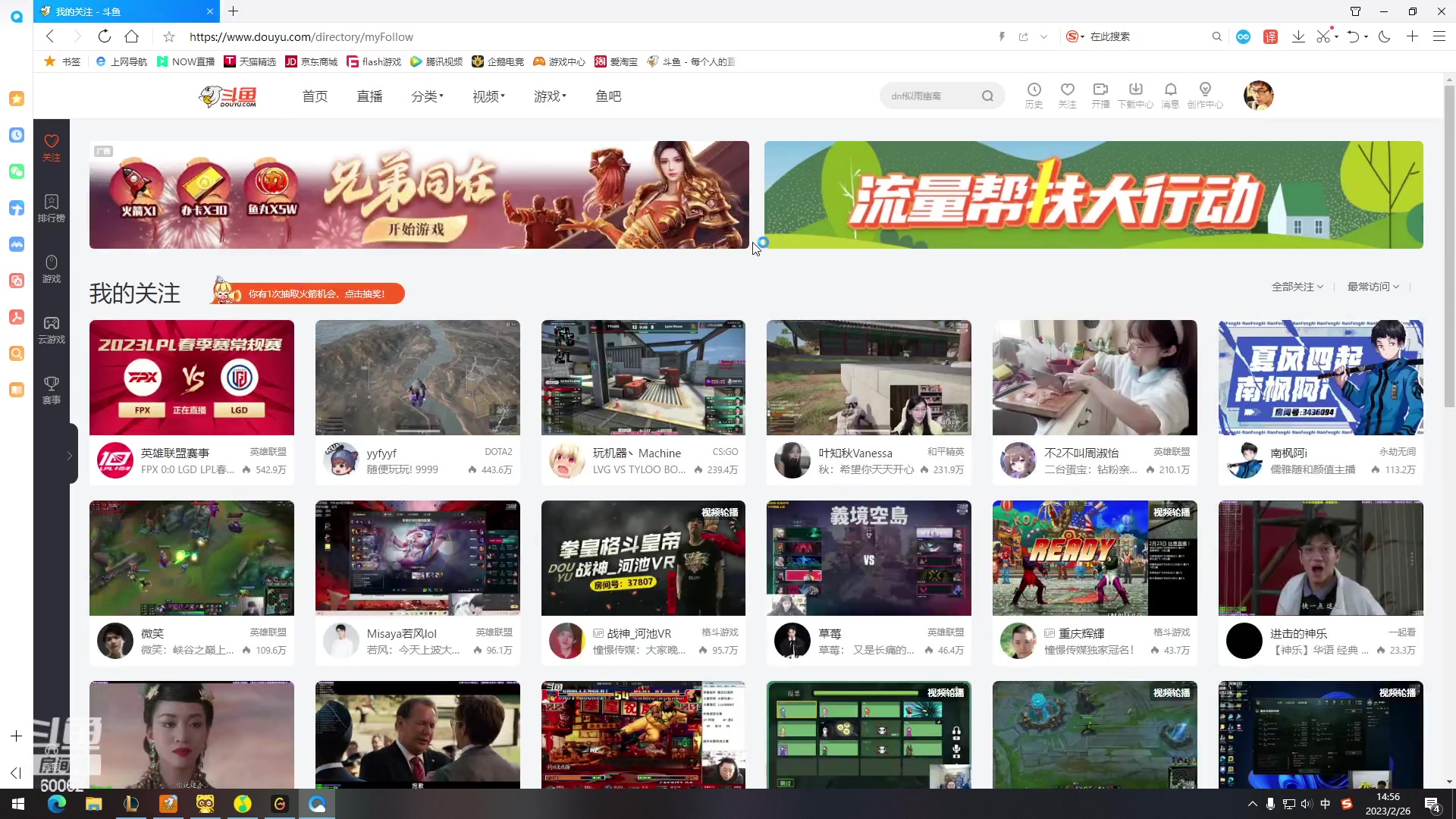Image resolution: width=1456 pixels, height=819 pixels.
Task: Open Microsoft Edge from the taskbar
Action: tap(56, 804)
